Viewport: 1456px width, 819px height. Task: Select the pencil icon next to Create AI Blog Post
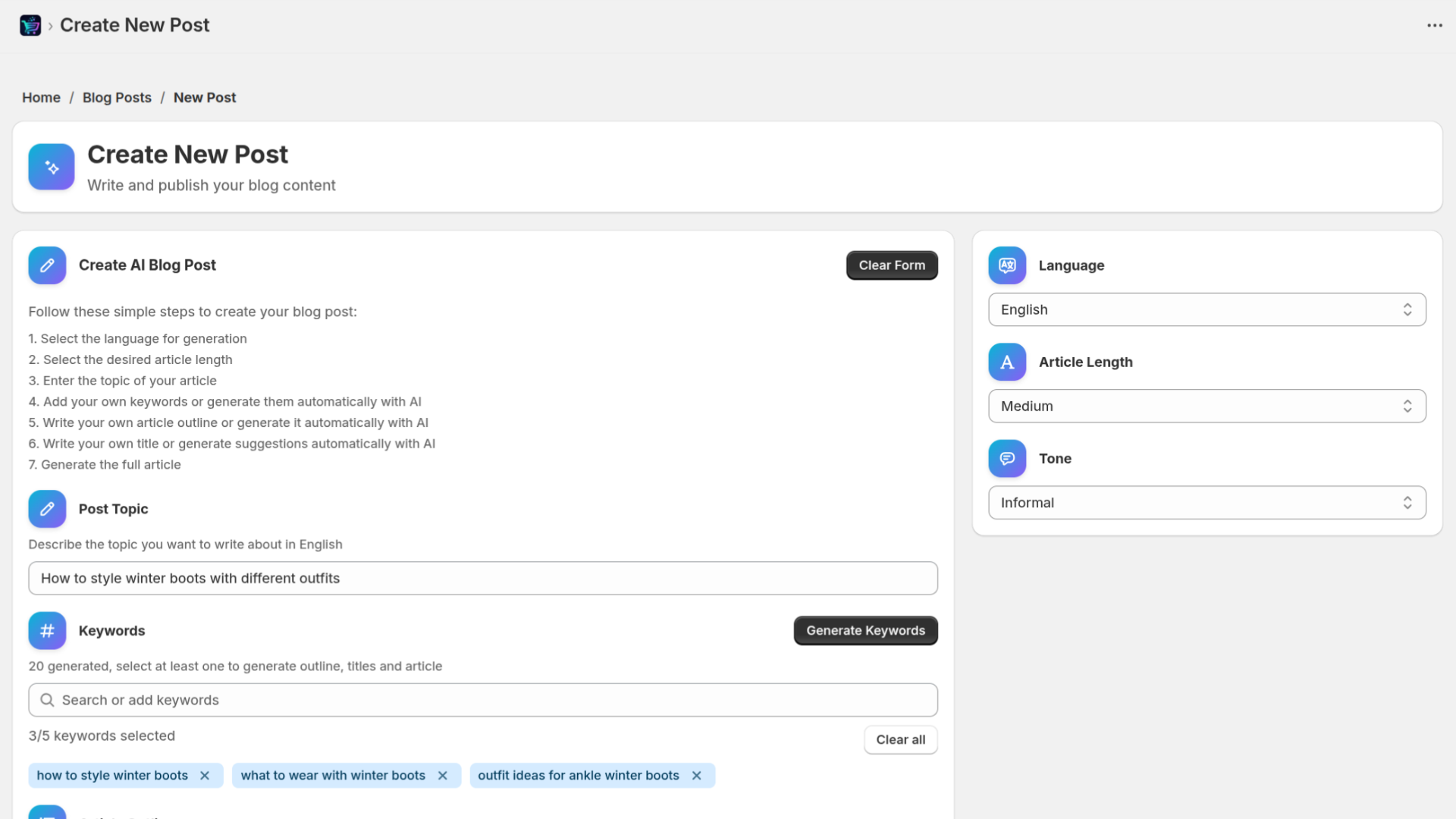coord(47,265)
